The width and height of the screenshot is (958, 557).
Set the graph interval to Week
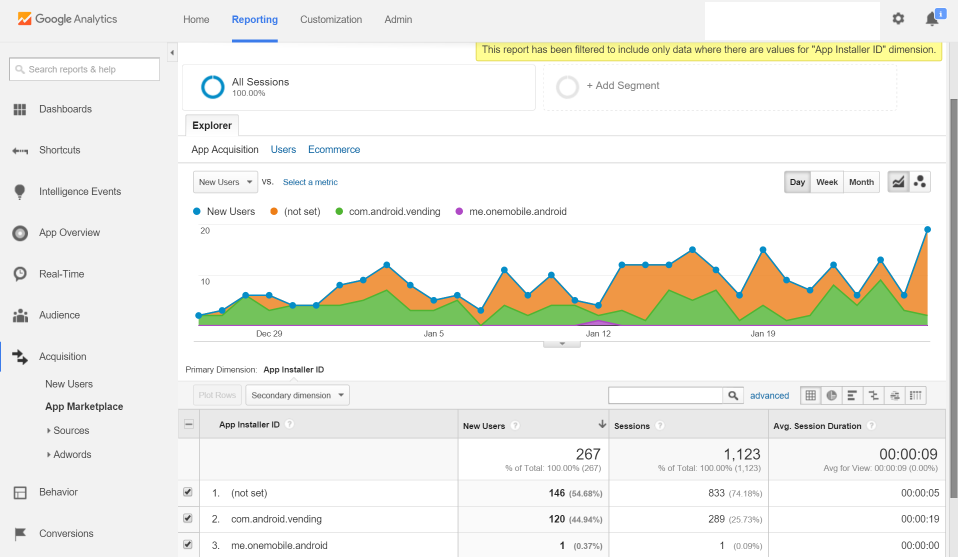pos(827,182)
